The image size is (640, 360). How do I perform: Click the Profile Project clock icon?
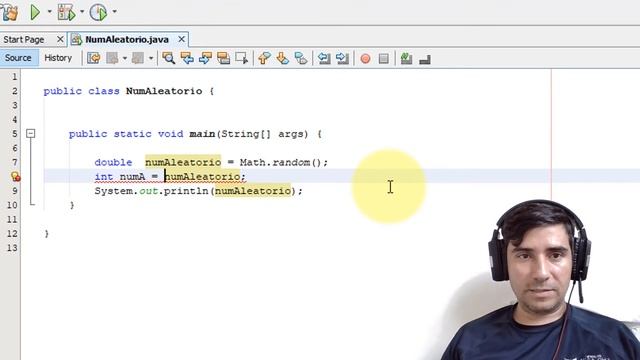click(x=98, y=12)
